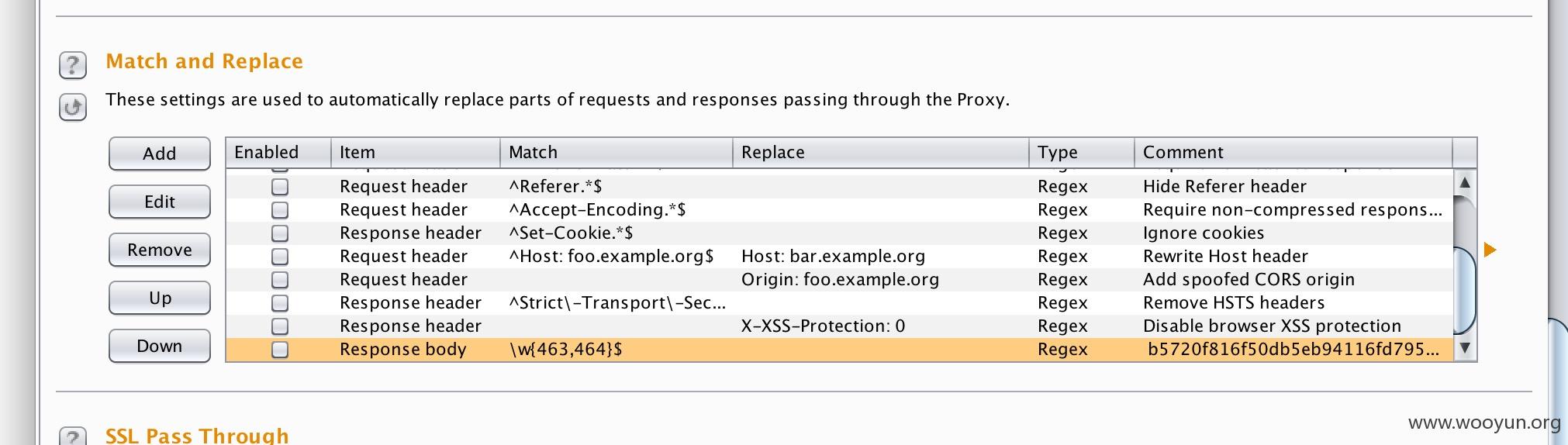Click the scrollbar up arrow

(1464, 184)
